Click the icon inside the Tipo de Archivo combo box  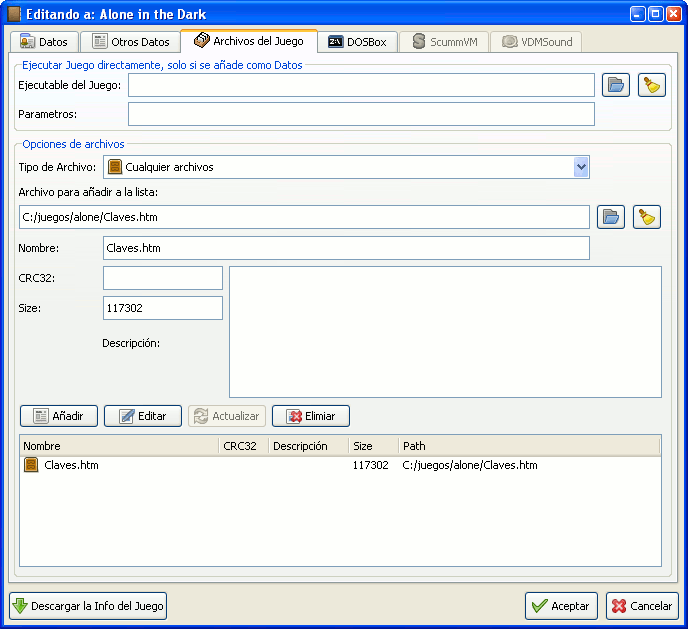point(115,167)
